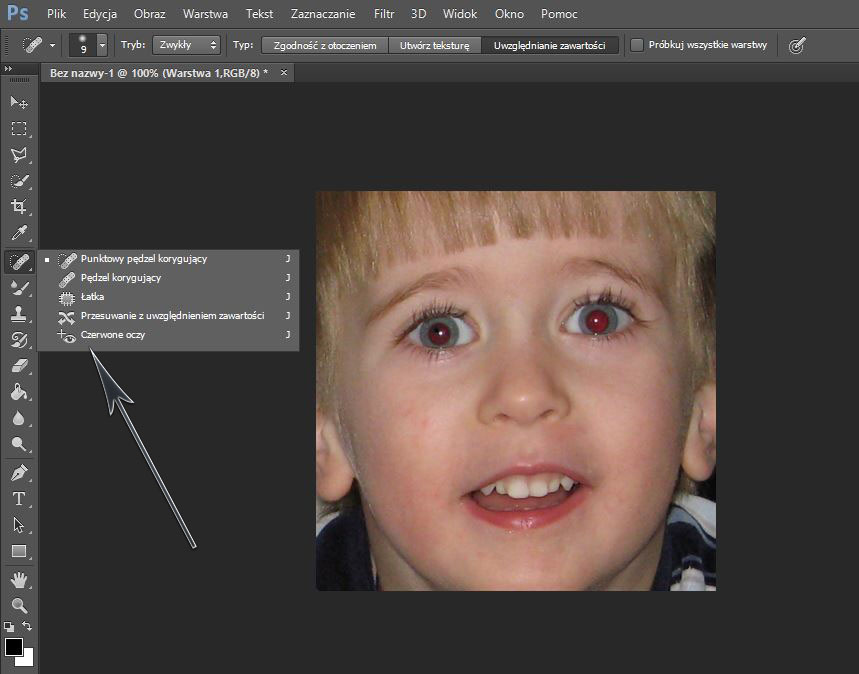Open the Obraz menu
Image resolution: width=859 pixels, height=674 pixels.
[x=150, y=14]
